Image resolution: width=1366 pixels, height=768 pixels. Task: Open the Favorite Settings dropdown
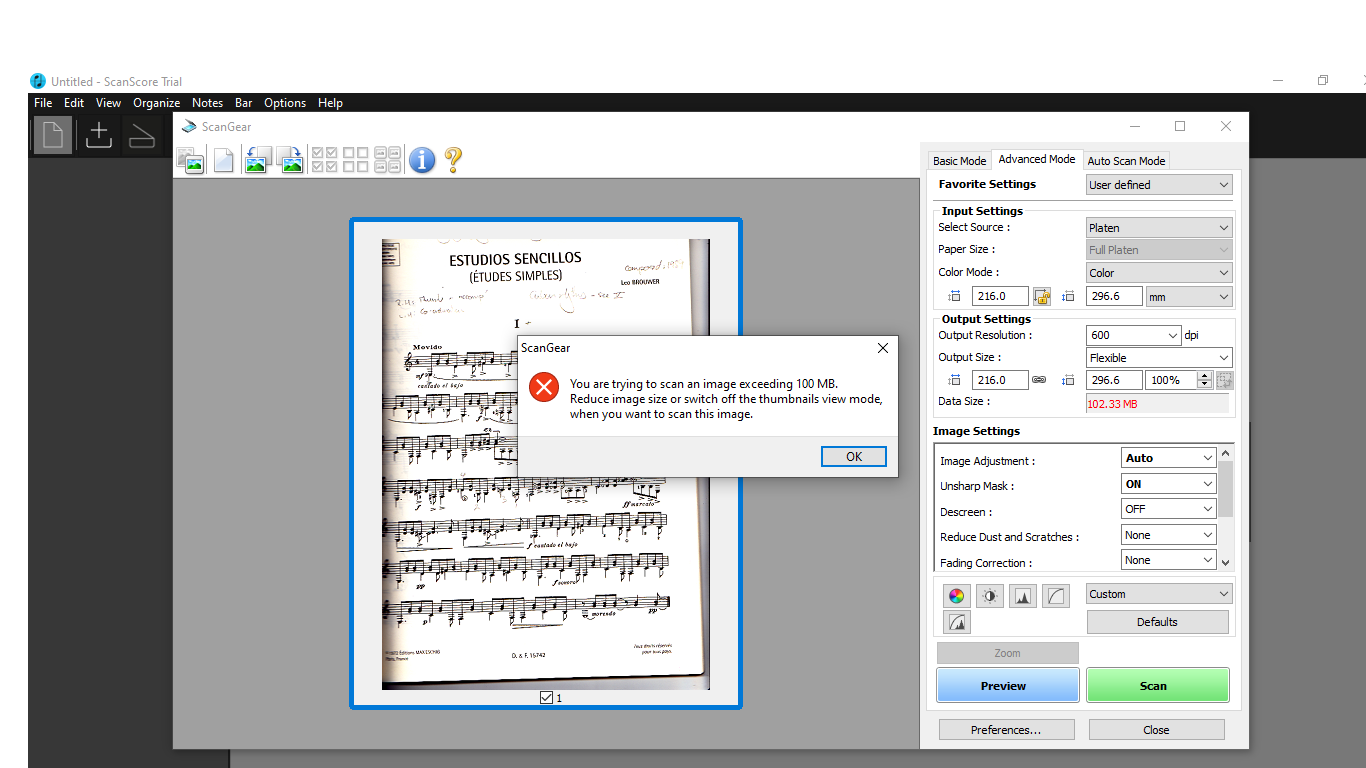point(1159,185)
